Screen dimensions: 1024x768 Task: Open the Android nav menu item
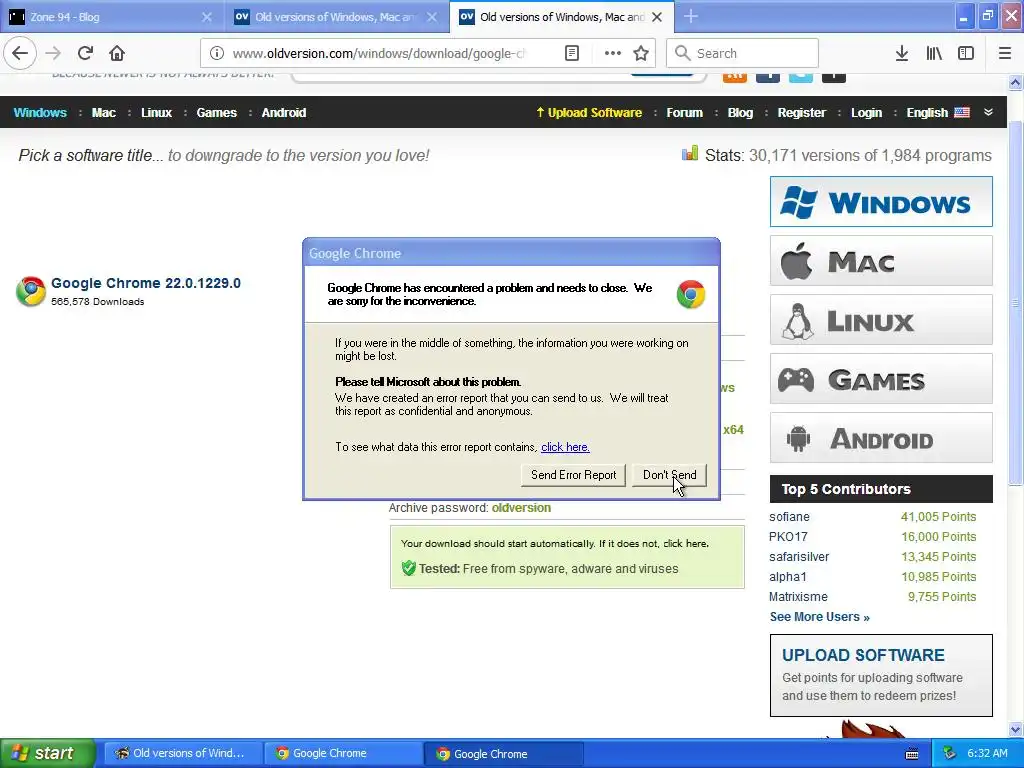point(284,112)
